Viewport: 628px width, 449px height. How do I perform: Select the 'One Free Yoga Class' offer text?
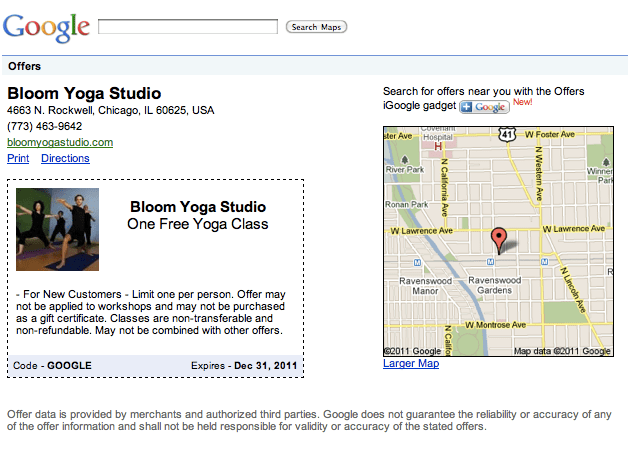198,224
